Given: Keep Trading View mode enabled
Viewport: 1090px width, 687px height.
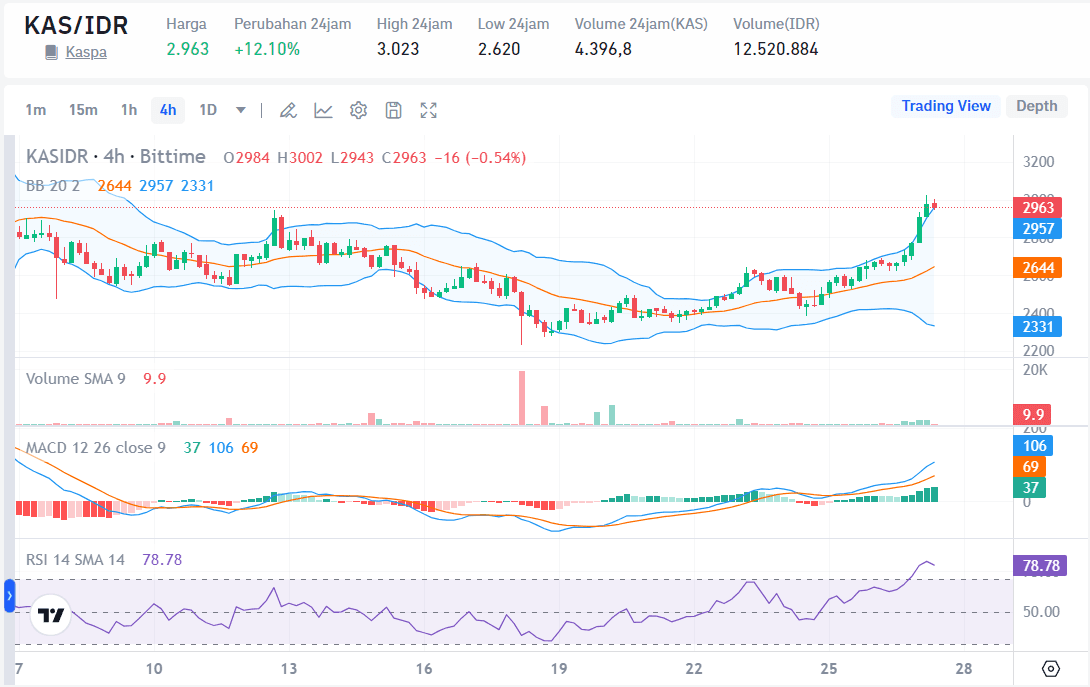Looking at the screenshot, I should click(946, 105).
